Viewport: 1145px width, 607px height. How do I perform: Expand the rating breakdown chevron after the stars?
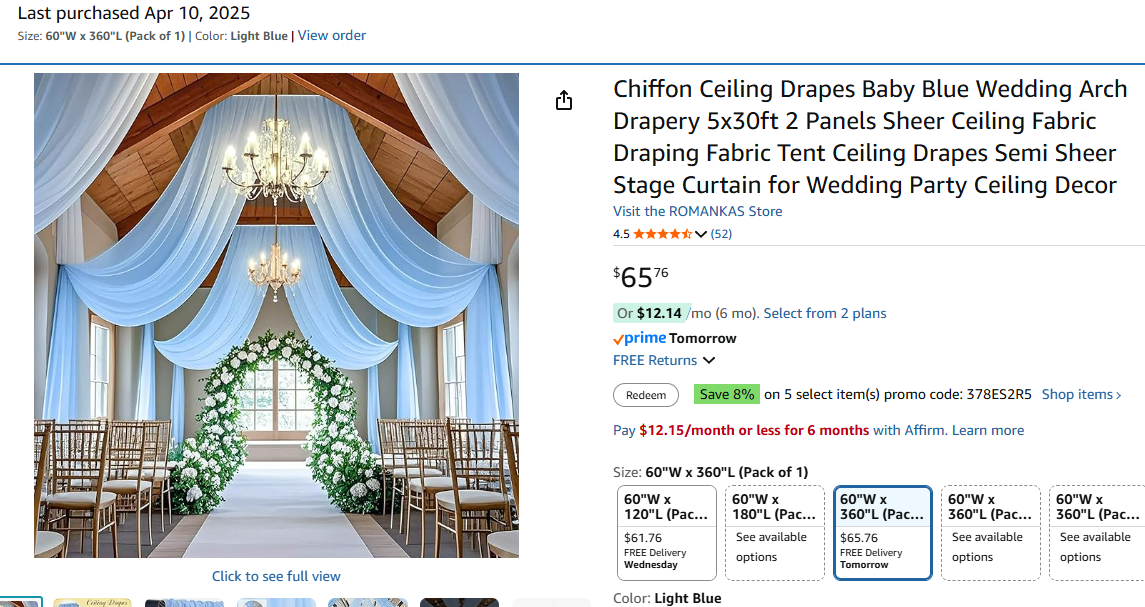tap(701, 234)
